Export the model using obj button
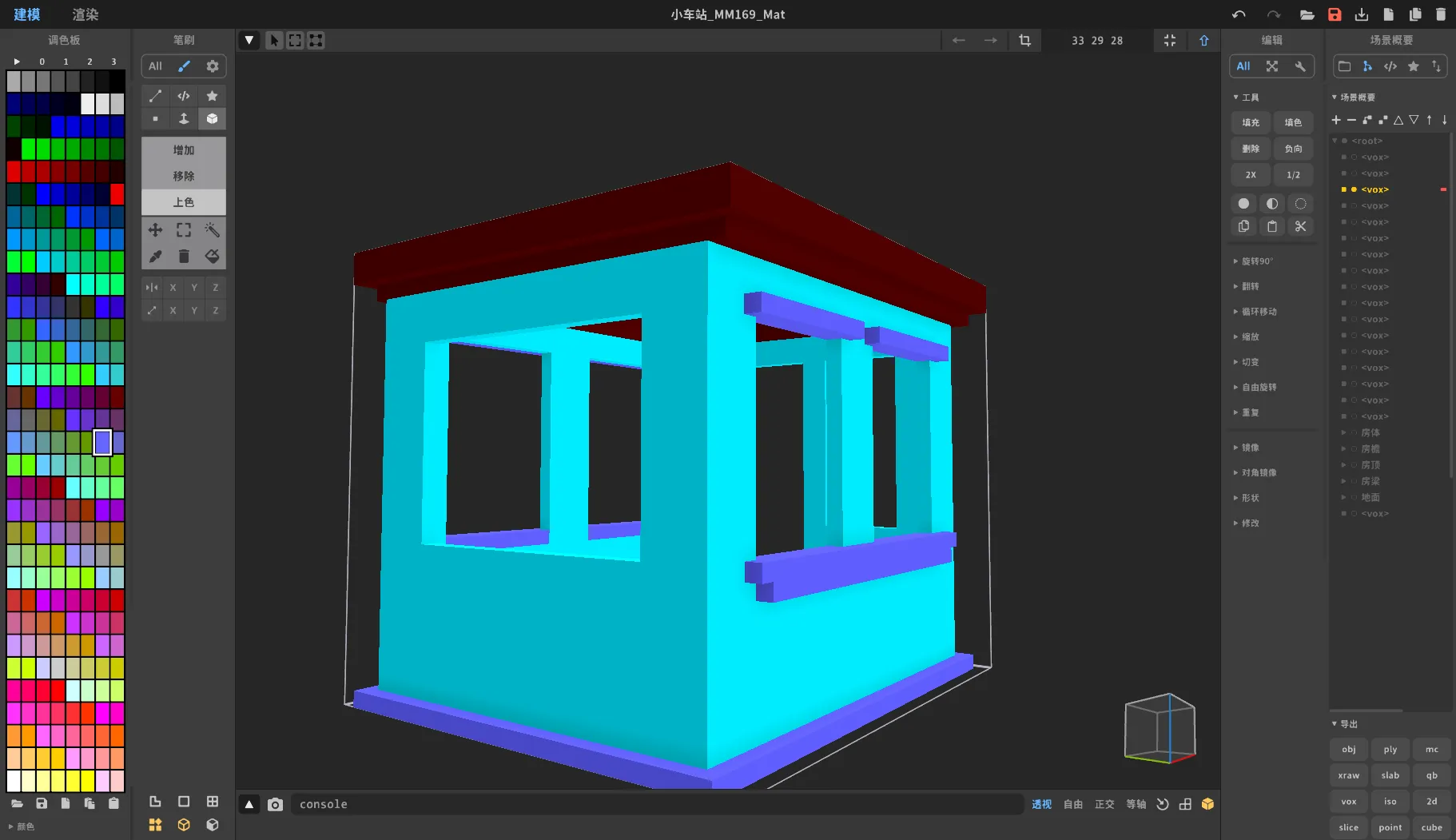The width and height of the screenshot is (1456, 840). (x=1349, y=750)
